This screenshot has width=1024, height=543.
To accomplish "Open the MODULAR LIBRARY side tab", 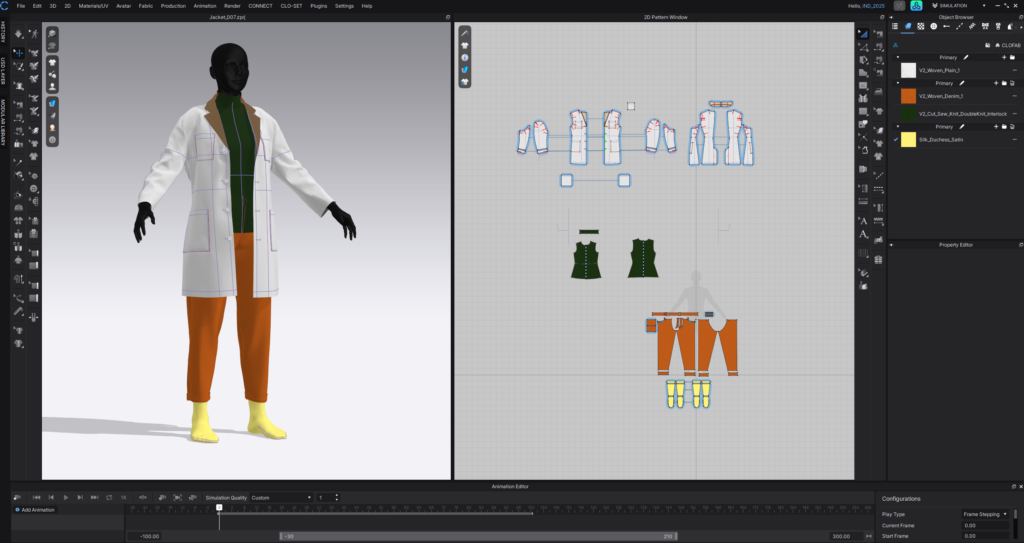I will 3,123.
